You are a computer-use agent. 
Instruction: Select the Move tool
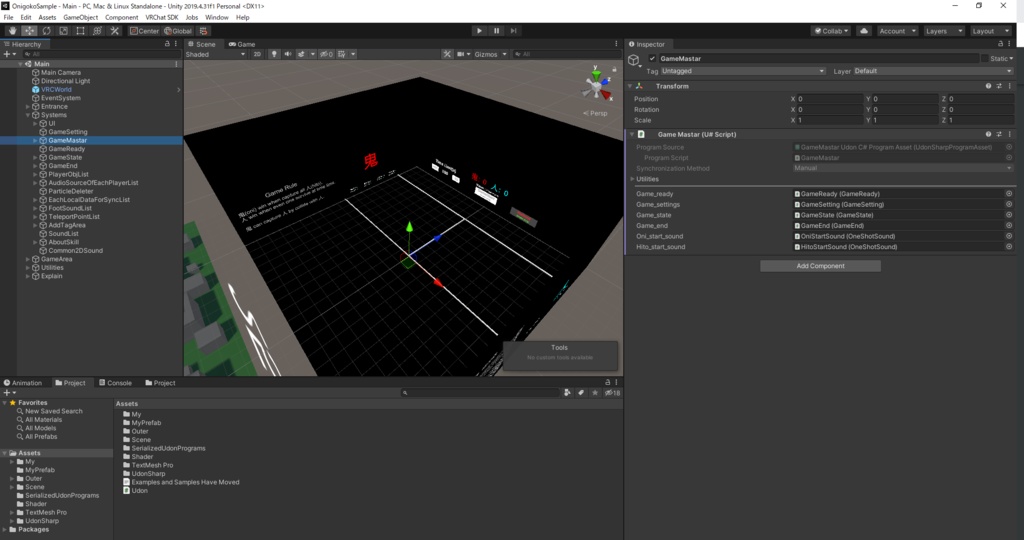tap(29, 31)
